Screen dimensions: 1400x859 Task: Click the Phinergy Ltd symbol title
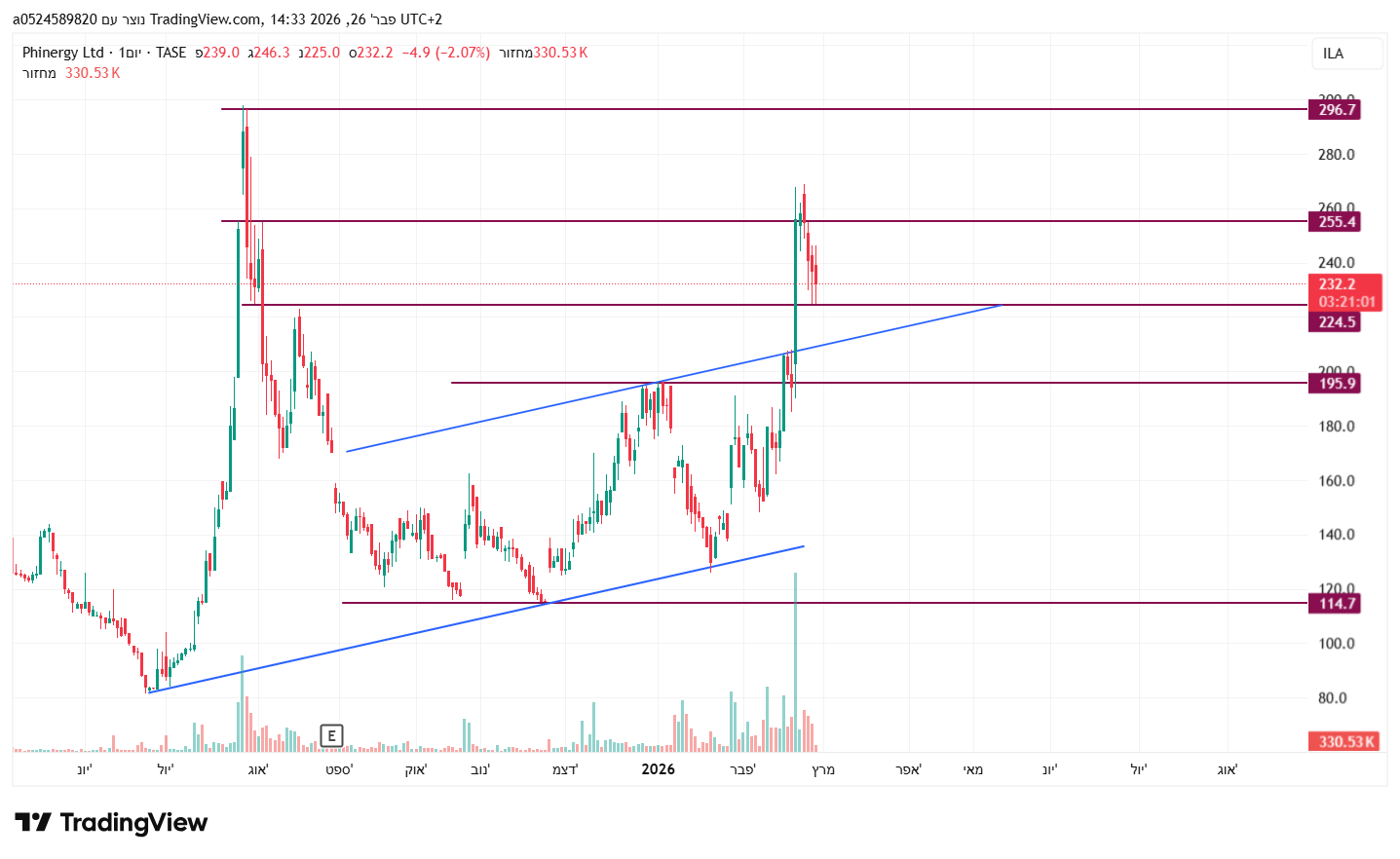coord(62,53)
